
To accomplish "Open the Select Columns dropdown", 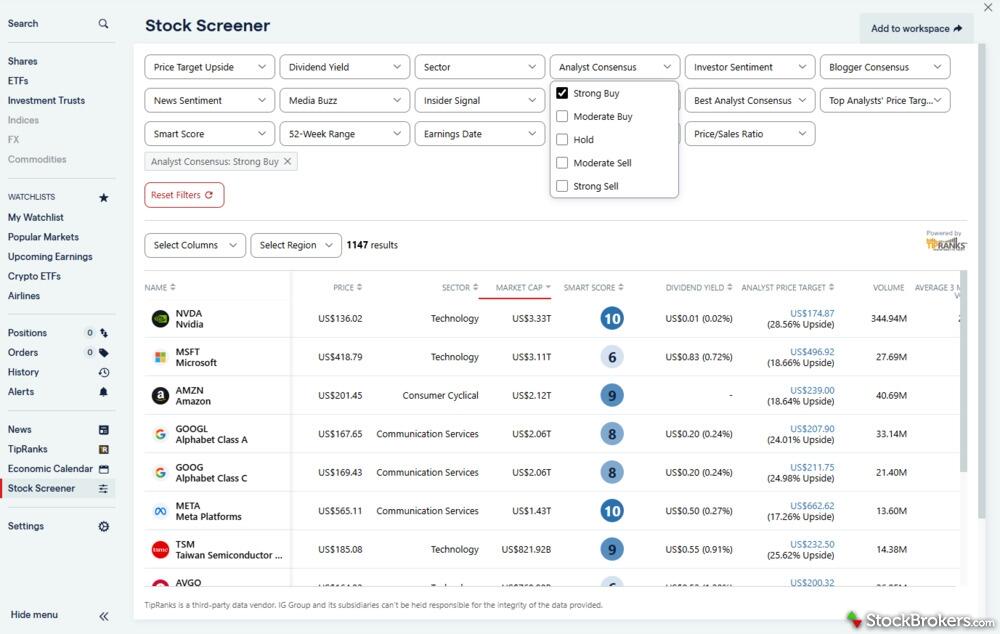I will coord(194,245).
